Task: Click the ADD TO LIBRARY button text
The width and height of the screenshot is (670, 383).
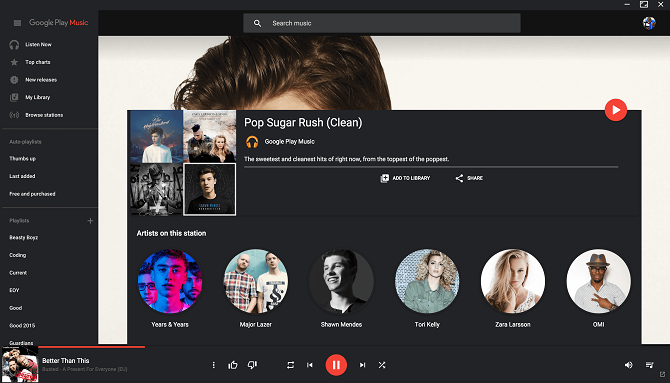Action: coord(411,178)
